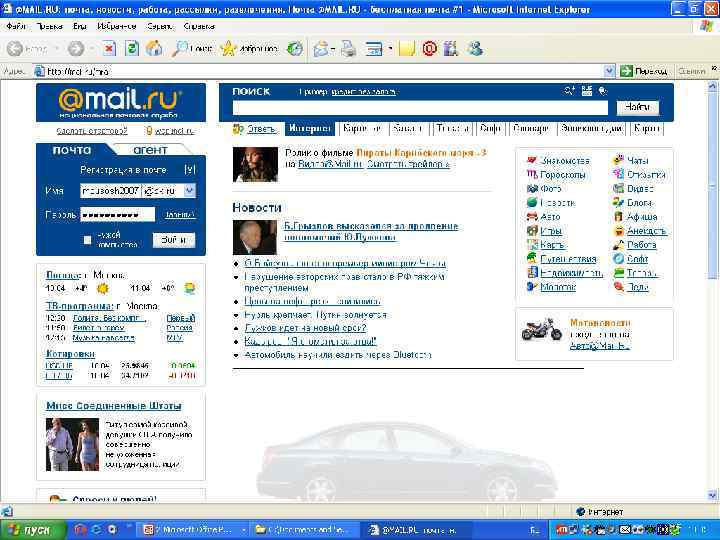
Task: Open 'Регистрация в почте' link
Action: click(x=124, y=170)
